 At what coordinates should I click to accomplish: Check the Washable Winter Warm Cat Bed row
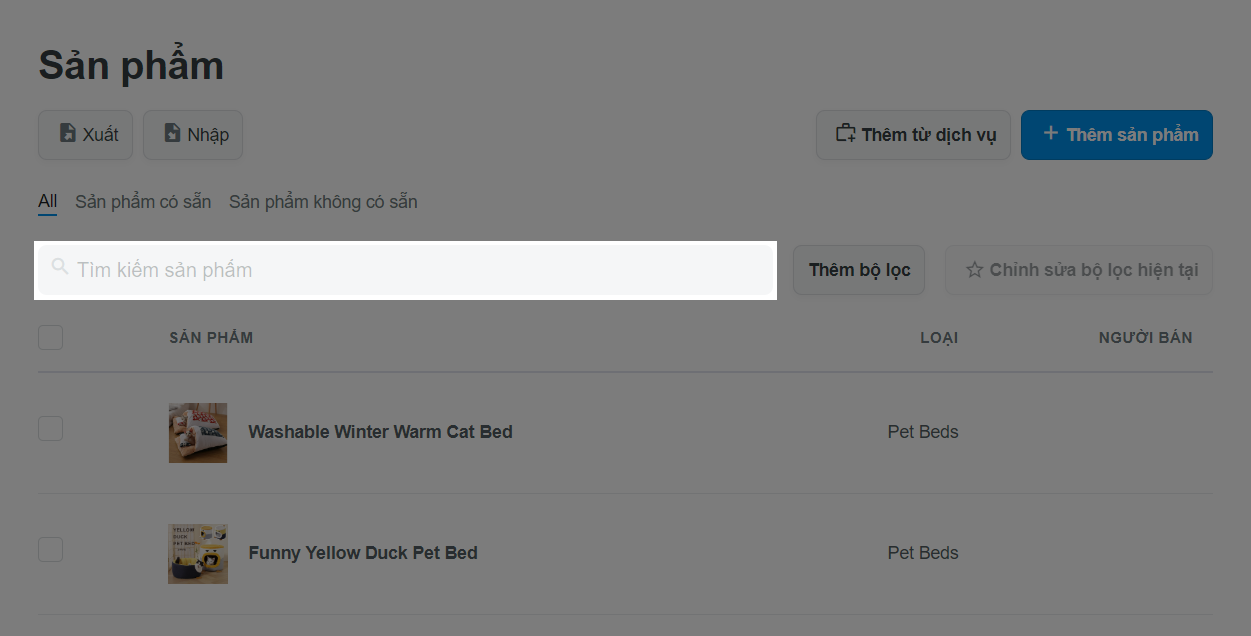(x=50, y=428)
